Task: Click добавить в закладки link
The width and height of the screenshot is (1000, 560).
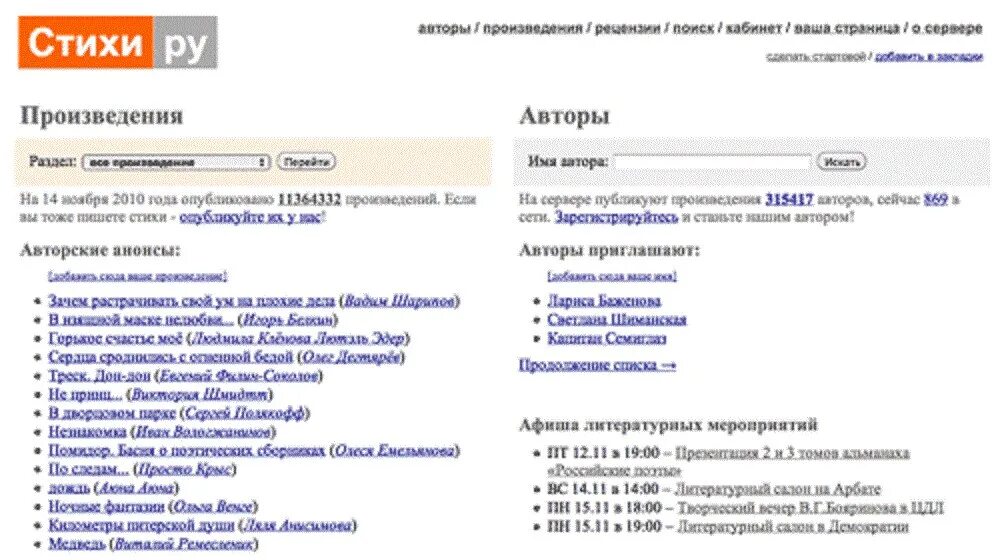Action: [x=929, y=57]
